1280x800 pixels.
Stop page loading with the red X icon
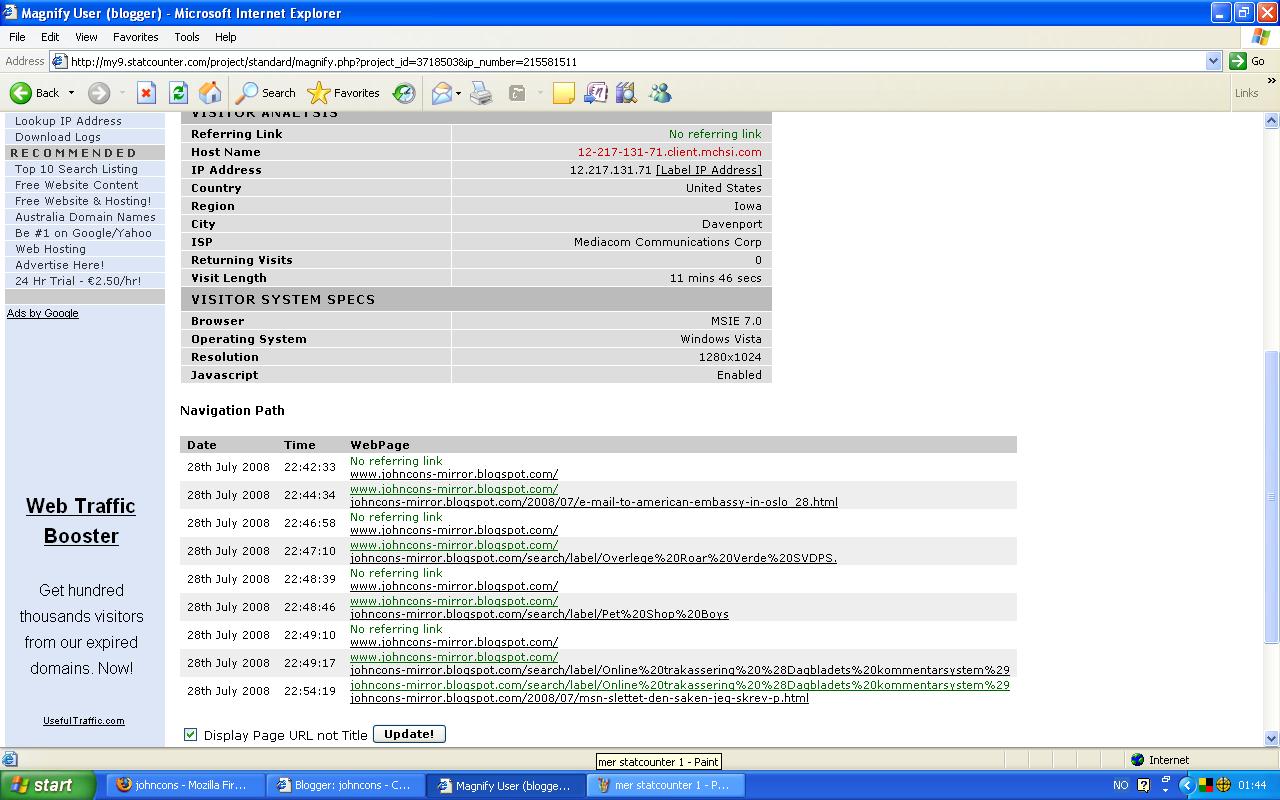(x=146, y=93)
